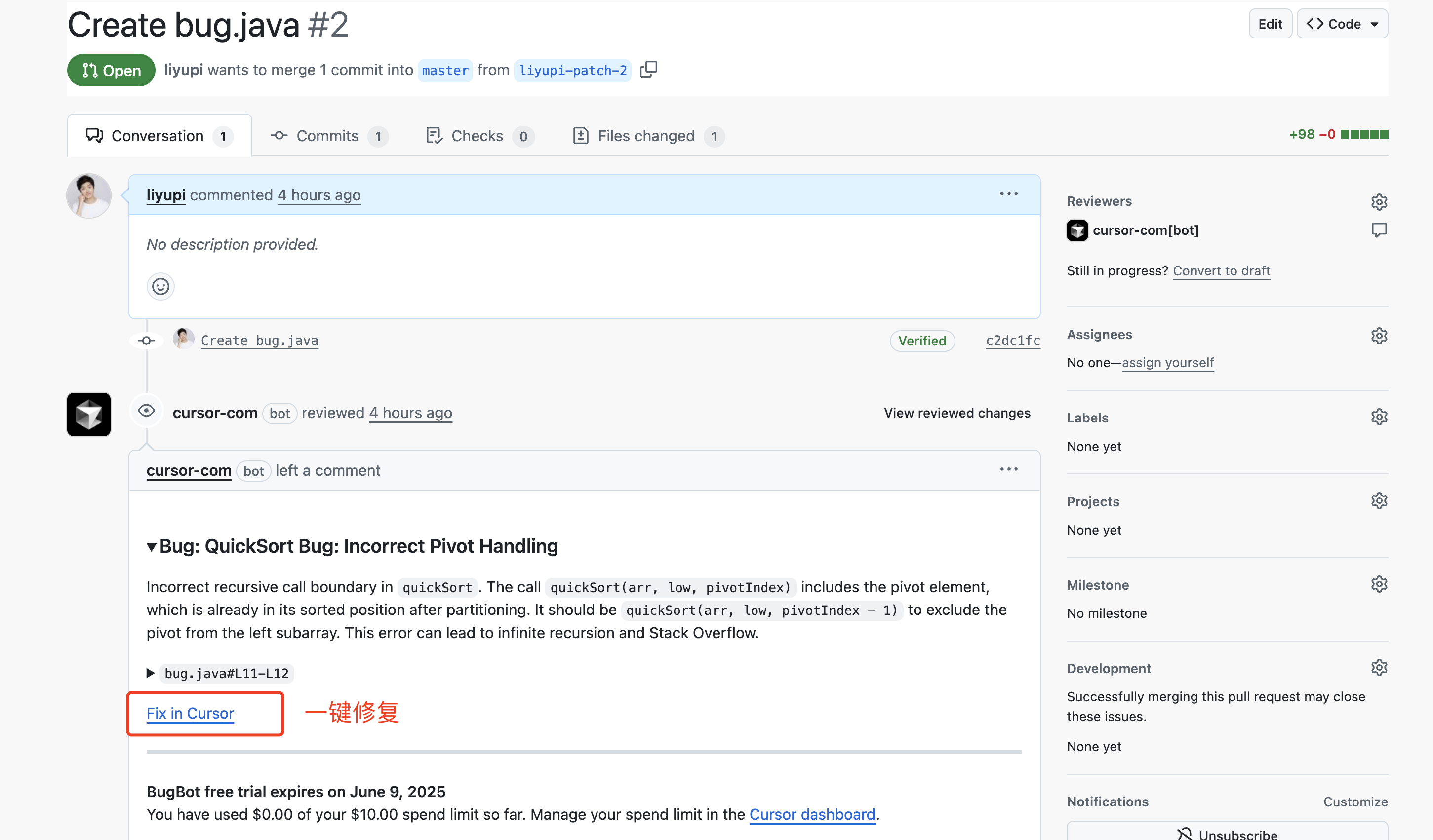The height and width of the screenshot is (840, 1433).
Task: Open the Assignees gear settings
Action: click(x=1379, y=335)
